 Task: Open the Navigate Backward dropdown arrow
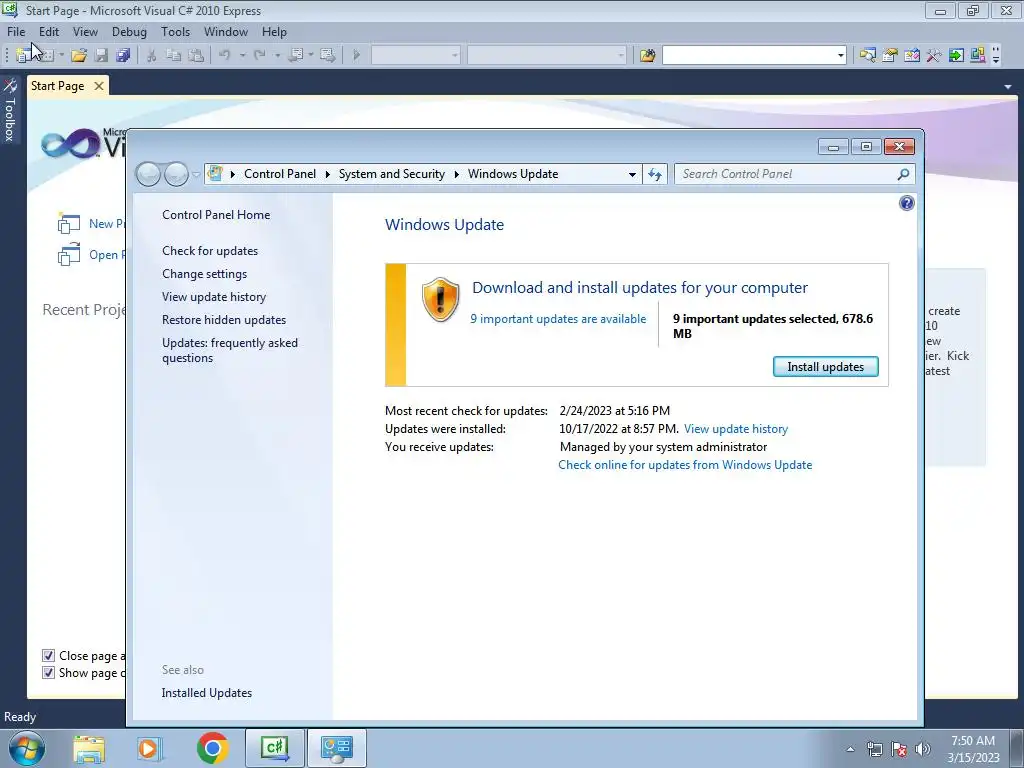coord(310,56)
